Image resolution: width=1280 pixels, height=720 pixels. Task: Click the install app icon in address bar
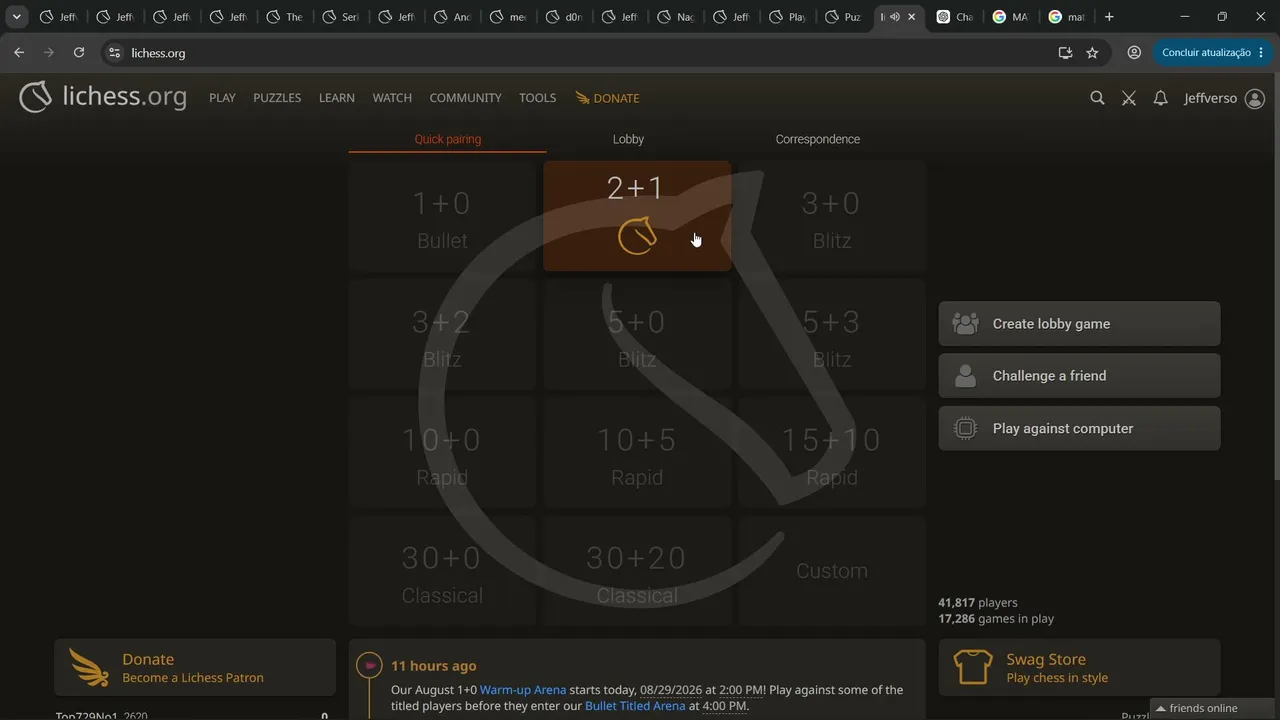point(1065,53)
